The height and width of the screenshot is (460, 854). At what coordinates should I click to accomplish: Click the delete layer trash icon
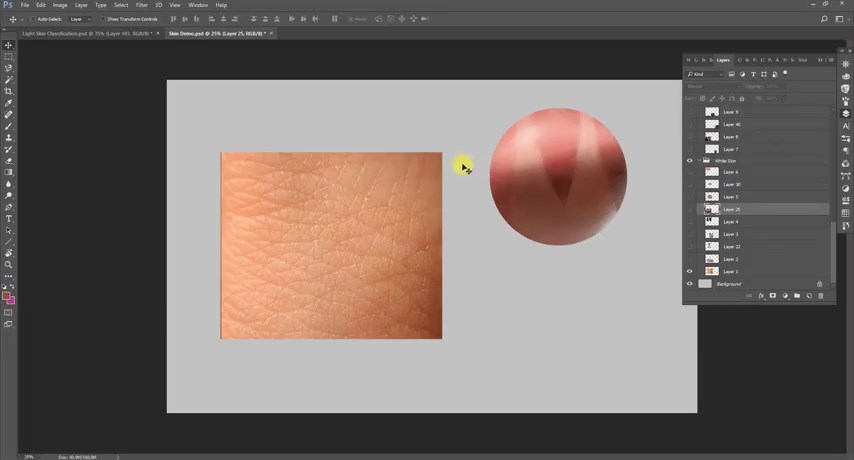(x=821, y=296)
